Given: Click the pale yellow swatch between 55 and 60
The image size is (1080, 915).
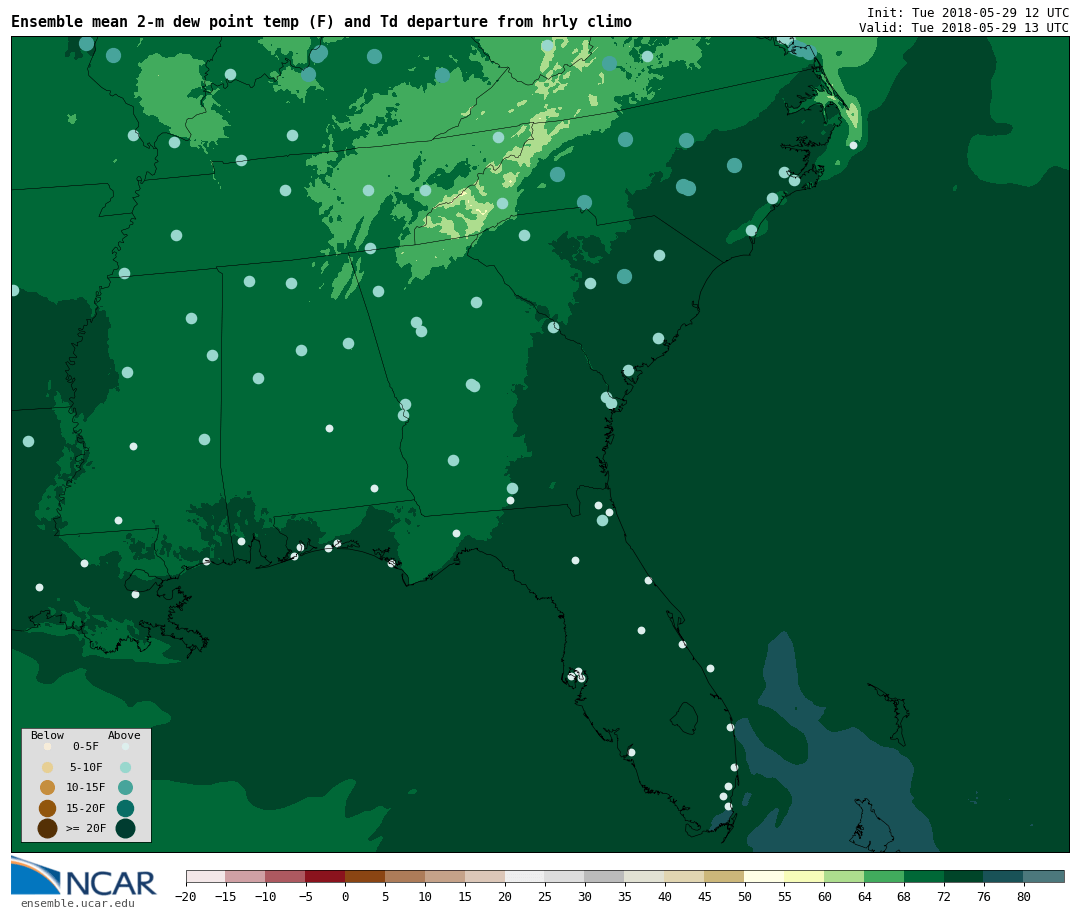Looking at the screenshot, I should point(804,876).
